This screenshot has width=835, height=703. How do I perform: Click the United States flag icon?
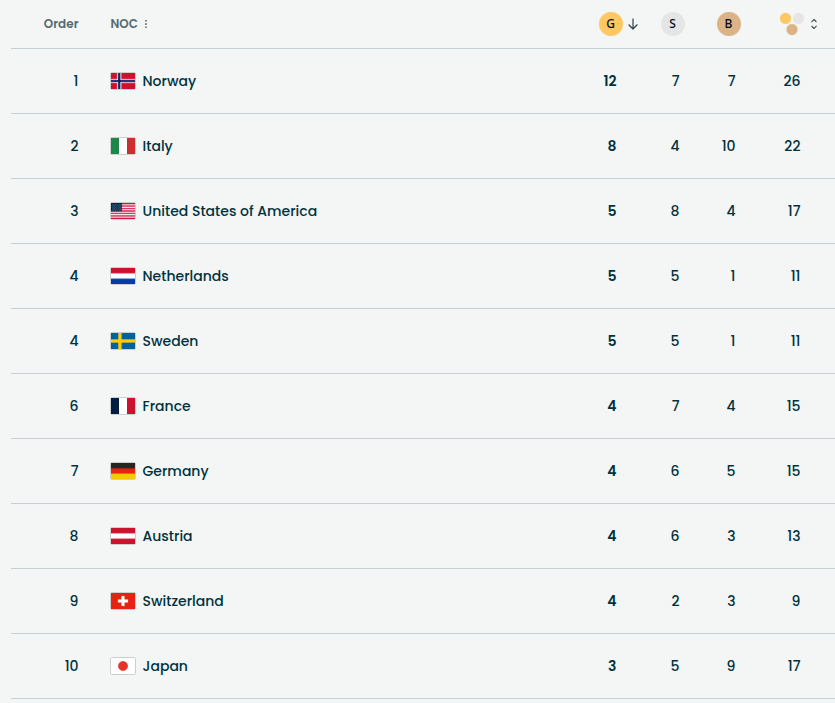(122, 211)
